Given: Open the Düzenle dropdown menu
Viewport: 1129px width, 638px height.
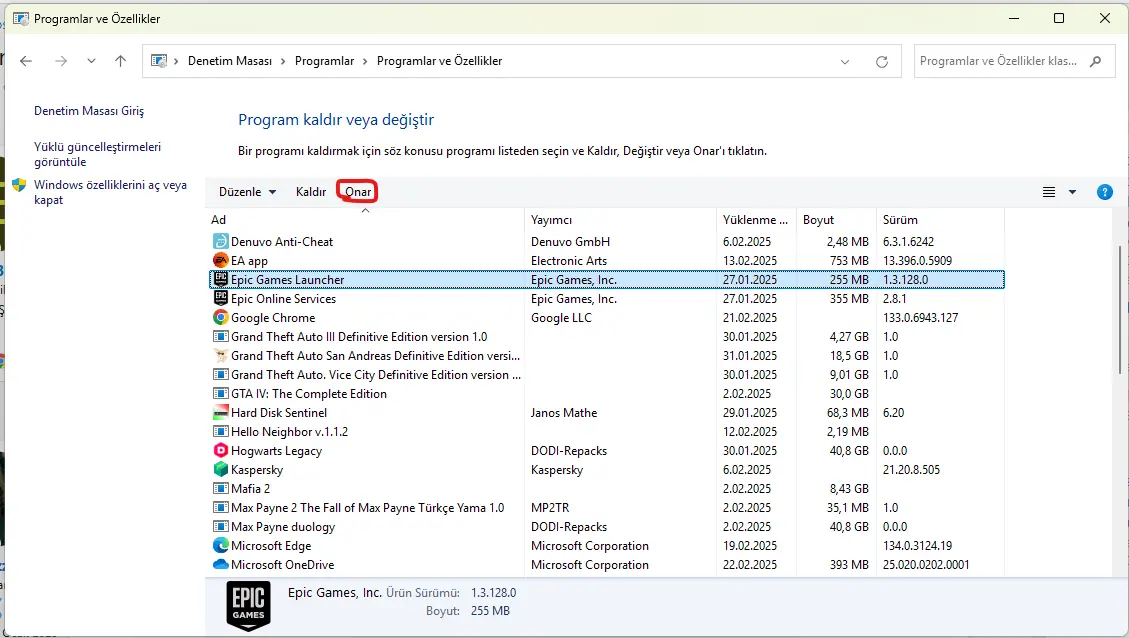Looking at the screenshot, I should 247,192.
